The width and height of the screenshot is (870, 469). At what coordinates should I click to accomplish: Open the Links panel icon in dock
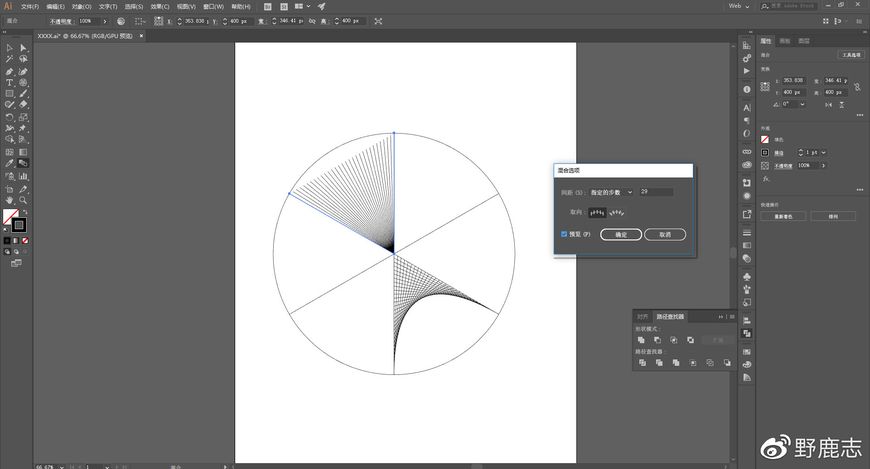(747, 152)
